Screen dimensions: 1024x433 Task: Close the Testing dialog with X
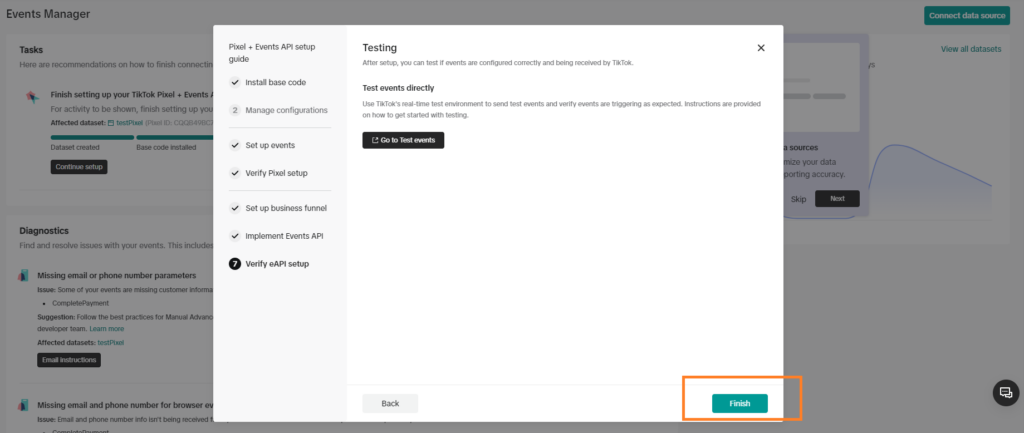pyautogui.click(x=761, y=47)
